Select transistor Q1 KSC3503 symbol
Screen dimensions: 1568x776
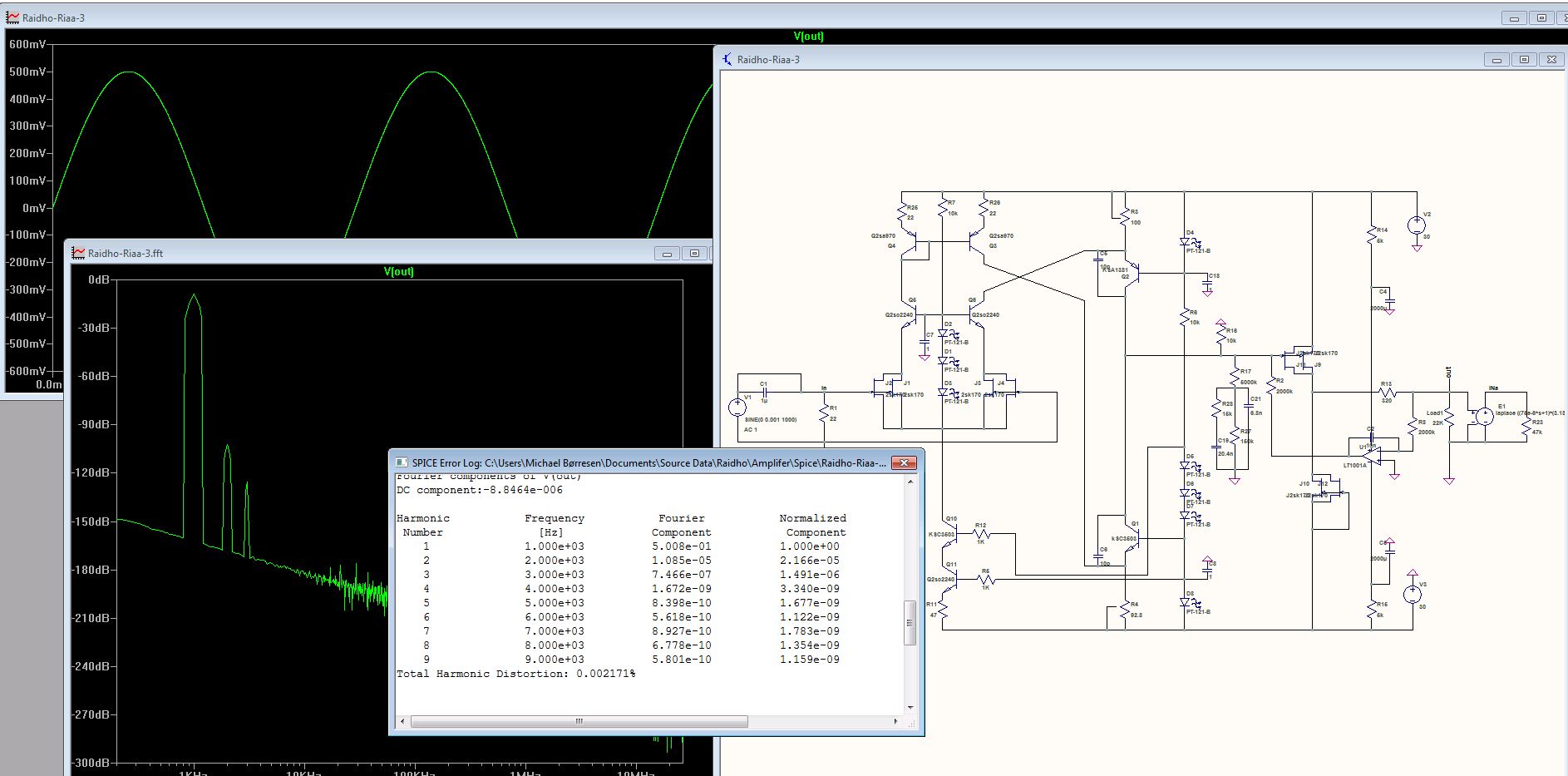[x=1132, y=538]
